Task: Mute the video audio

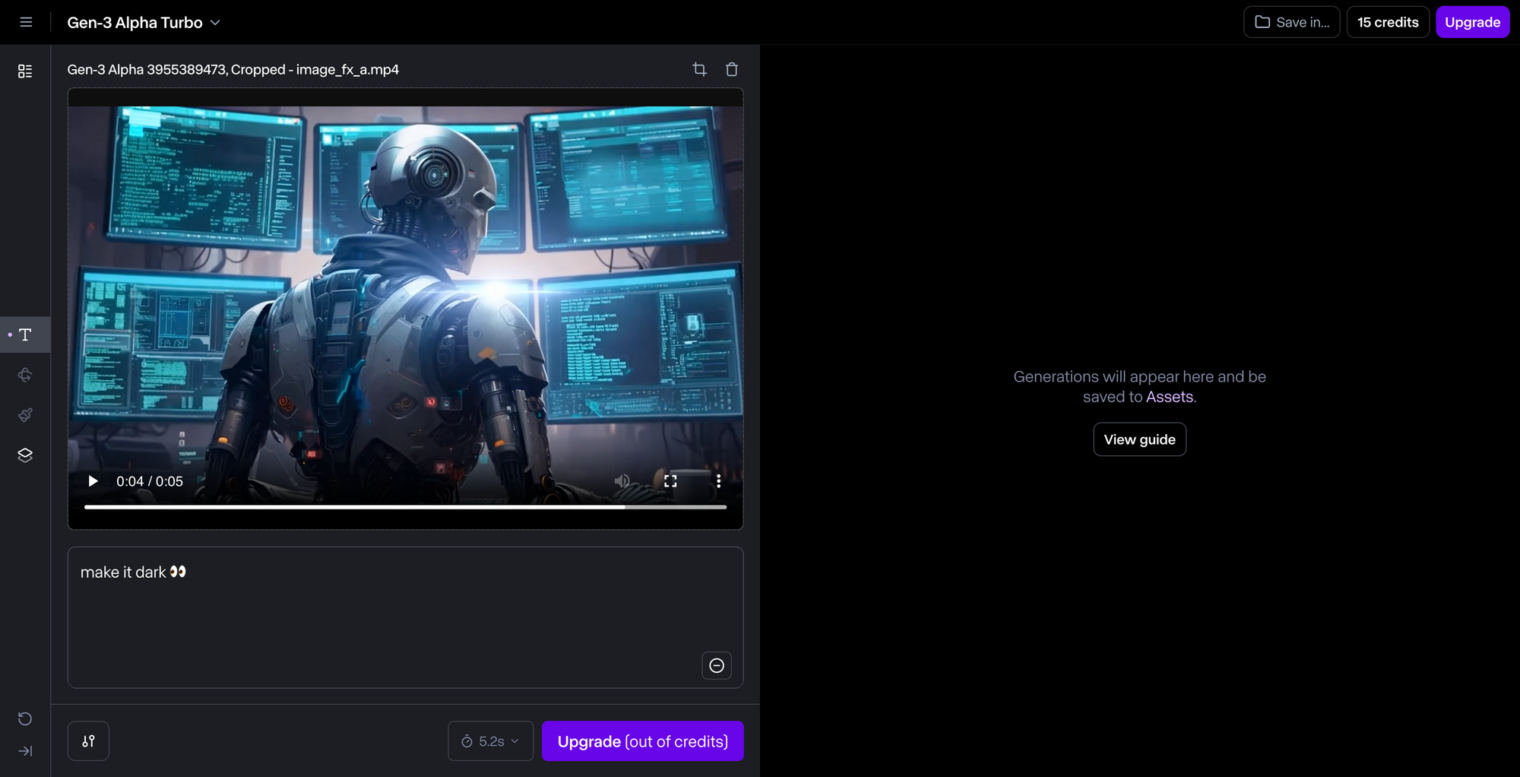Action: pos(622,481)
